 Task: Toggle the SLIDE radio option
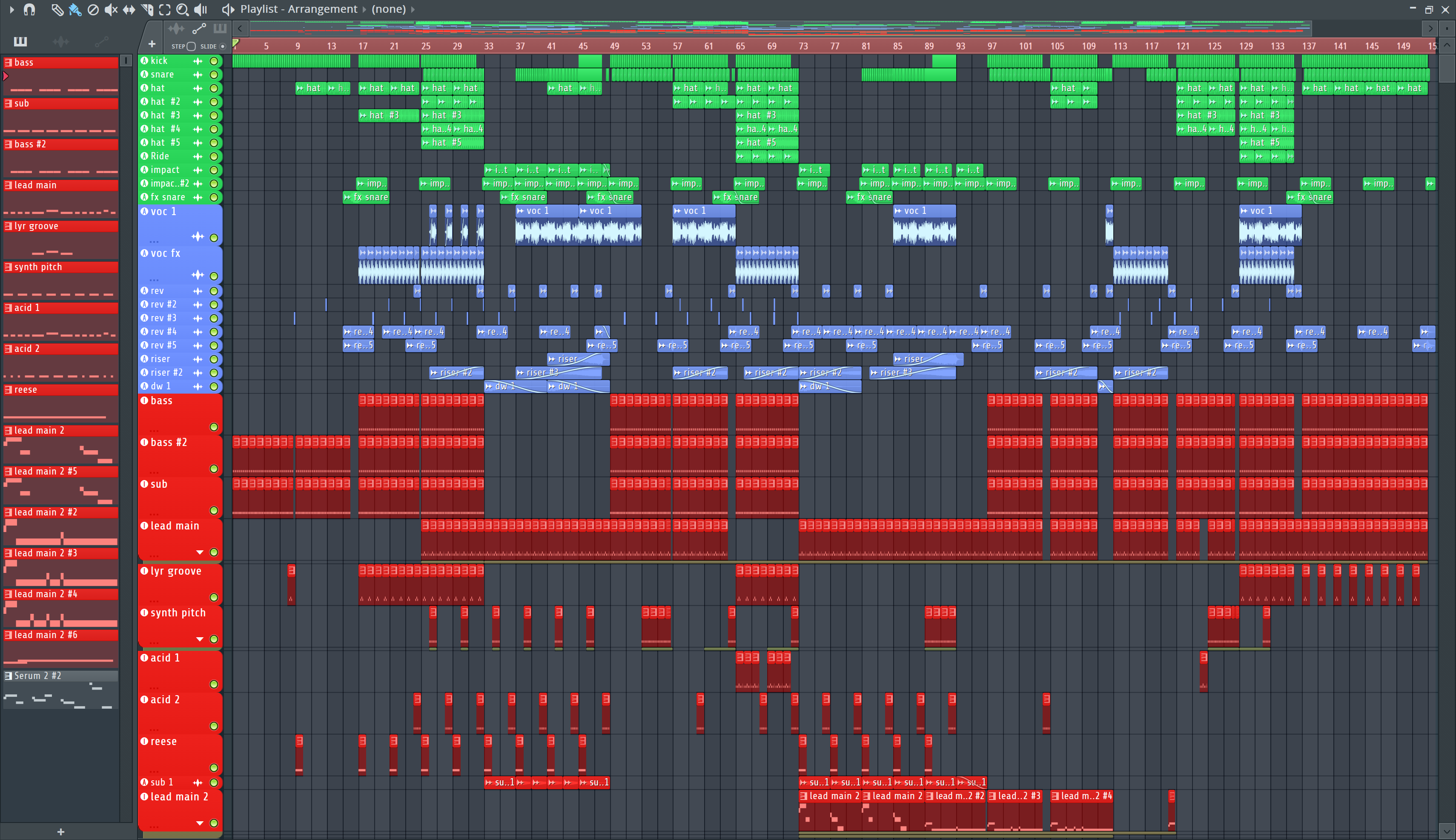click(223, 46)
